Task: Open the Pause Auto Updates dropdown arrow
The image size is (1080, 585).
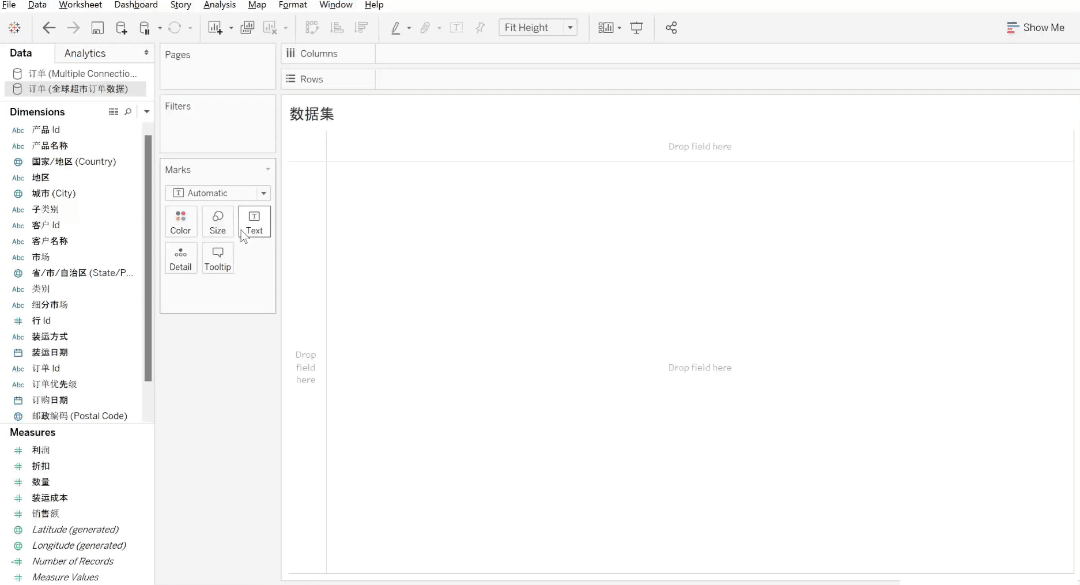Action: [x=159, y=28]
